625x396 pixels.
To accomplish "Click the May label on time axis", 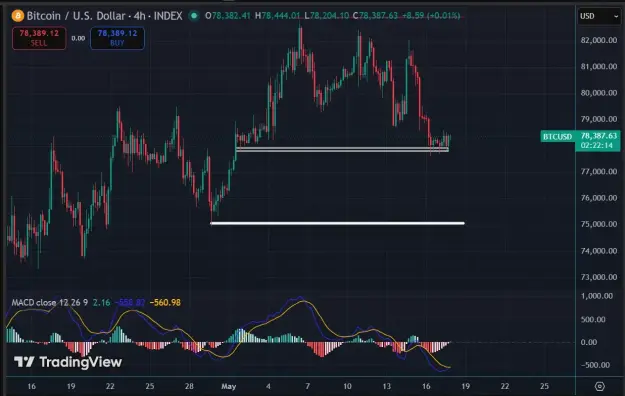I will (x=229, y=386).
